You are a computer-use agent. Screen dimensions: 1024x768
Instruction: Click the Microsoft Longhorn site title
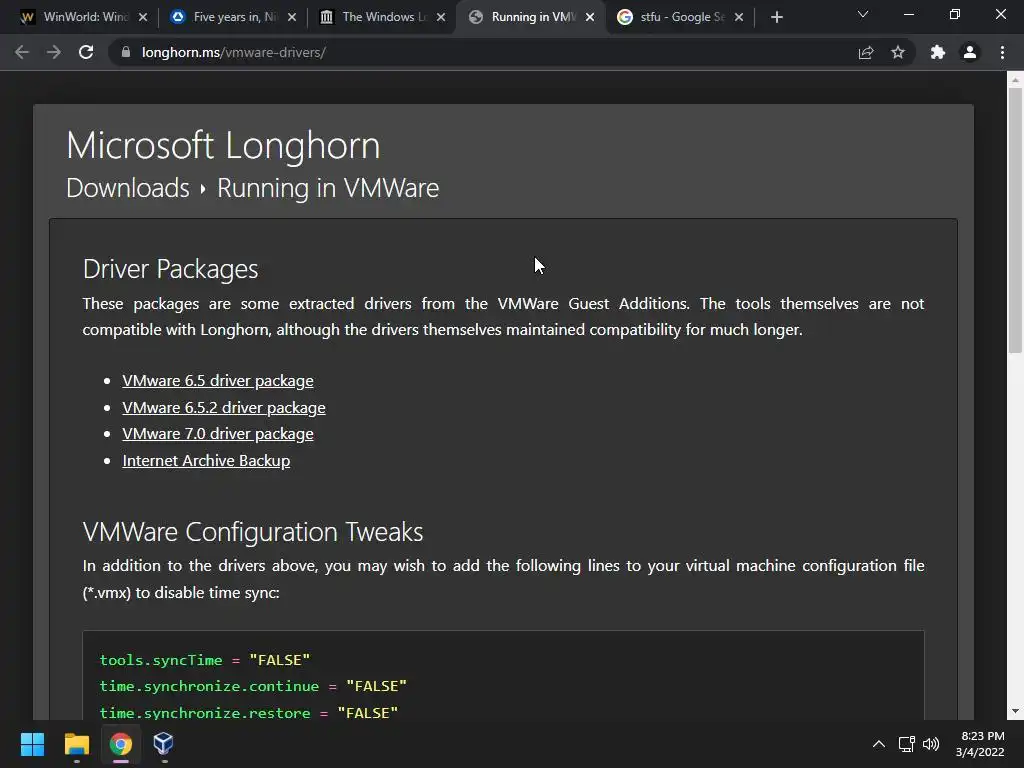[223, 145]
